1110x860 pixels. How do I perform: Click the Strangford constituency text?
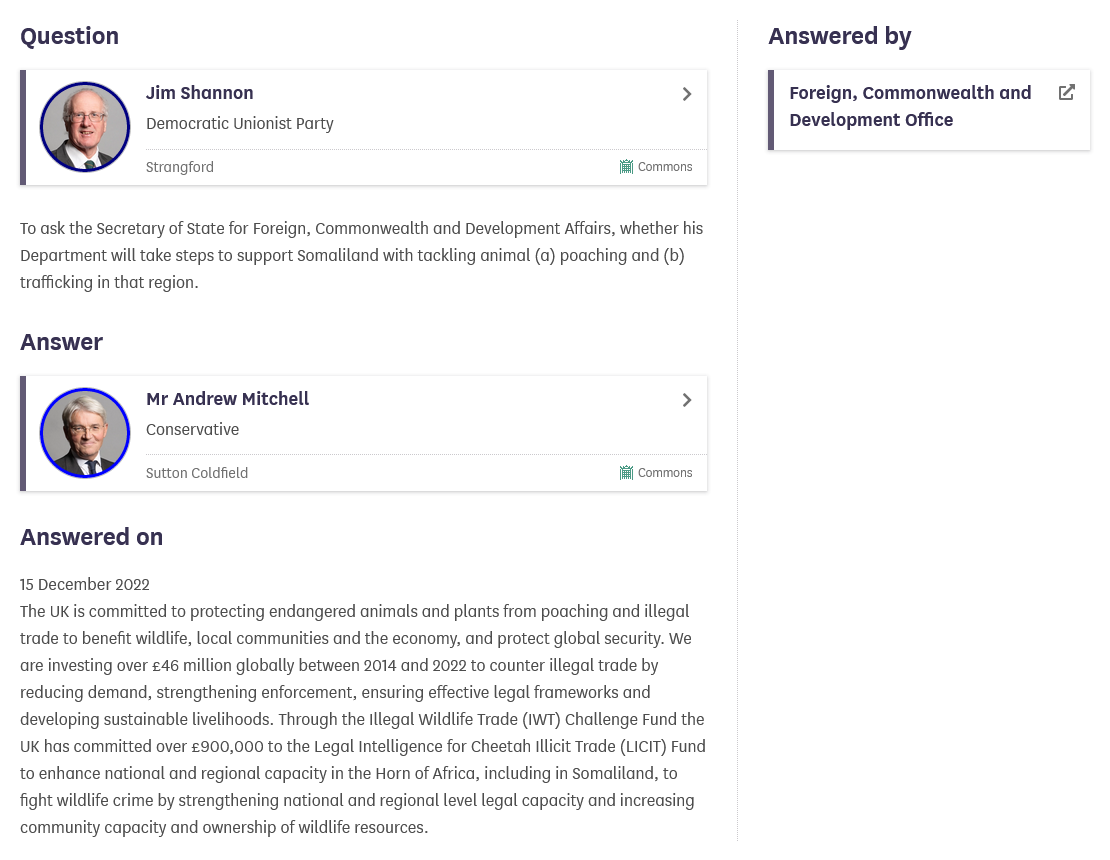tap(180, 167)
